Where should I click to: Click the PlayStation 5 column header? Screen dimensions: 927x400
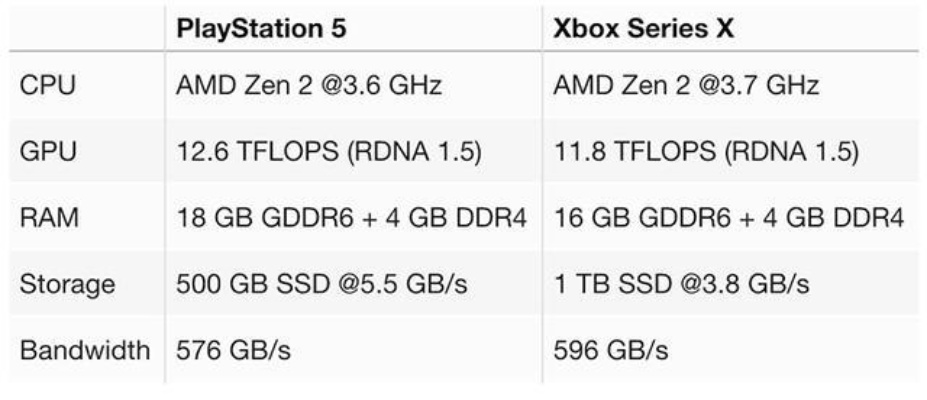(261, 28)
